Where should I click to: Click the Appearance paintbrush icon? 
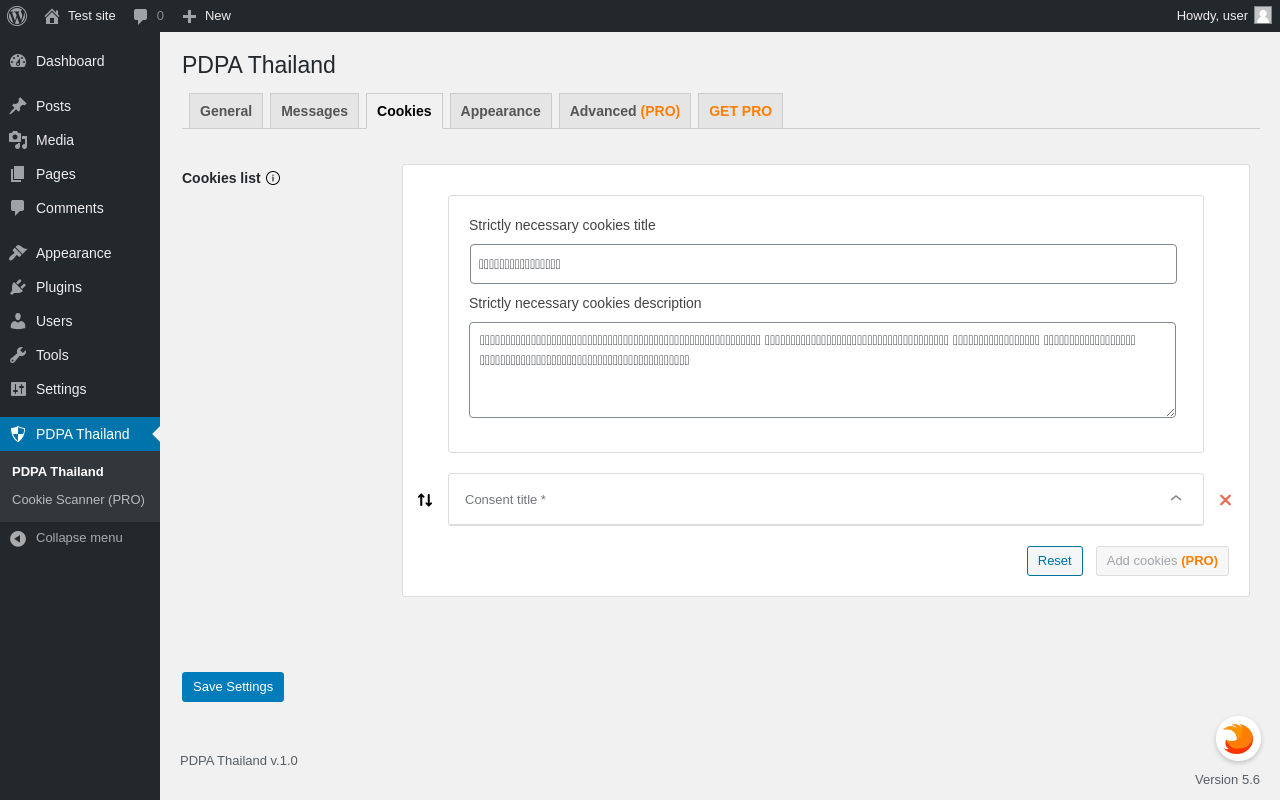point(18,253)
